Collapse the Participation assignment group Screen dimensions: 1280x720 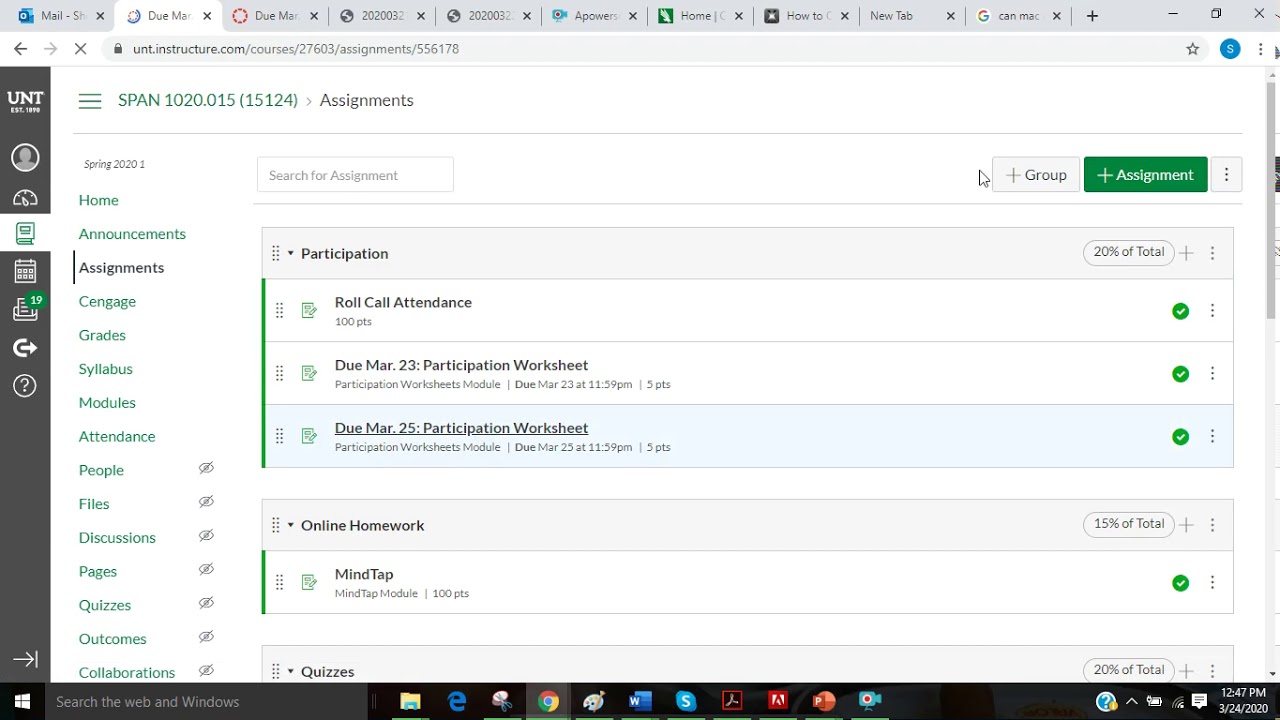291,253
